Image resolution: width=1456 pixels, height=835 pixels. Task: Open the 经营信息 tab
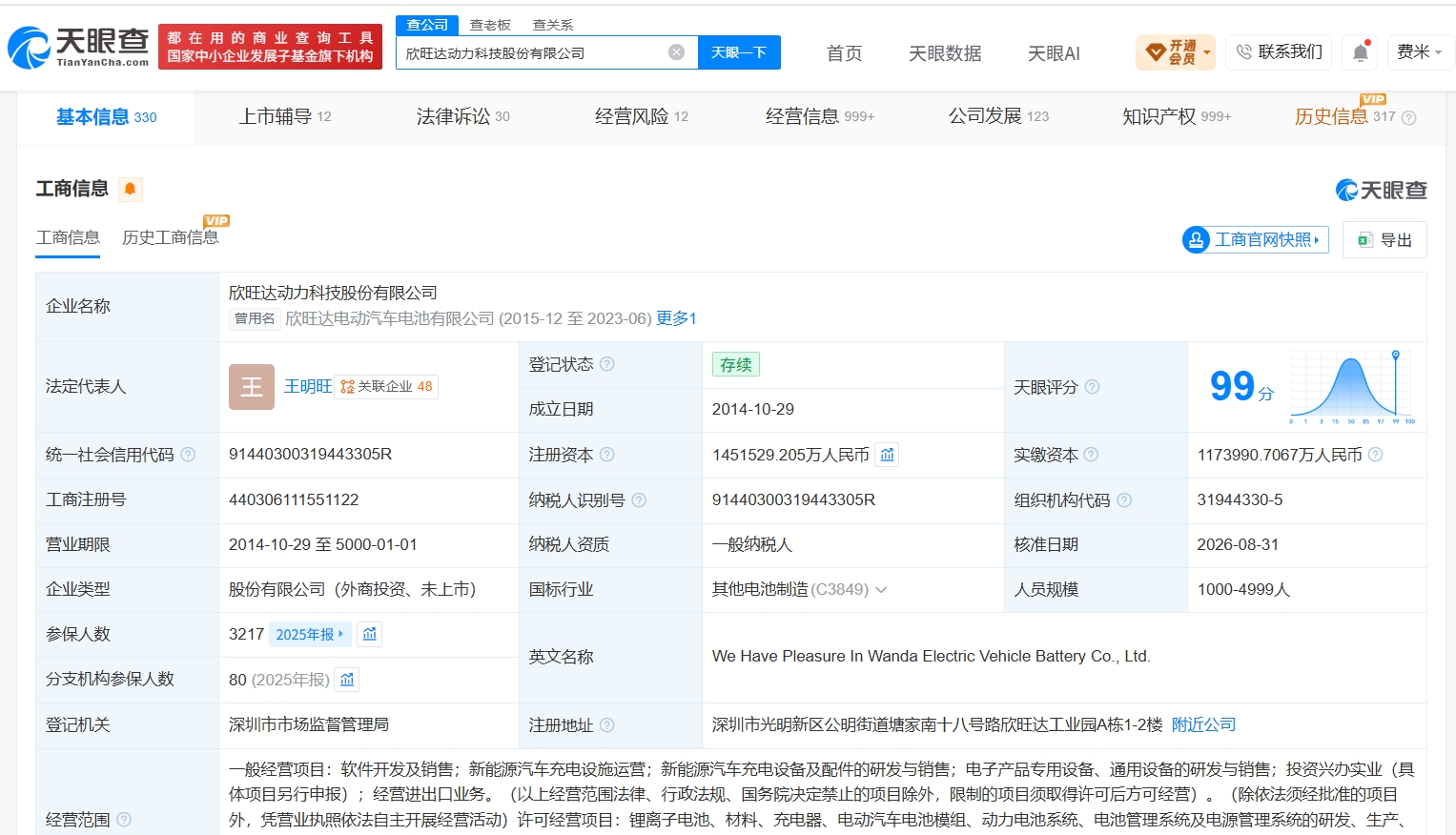[819, 117]
